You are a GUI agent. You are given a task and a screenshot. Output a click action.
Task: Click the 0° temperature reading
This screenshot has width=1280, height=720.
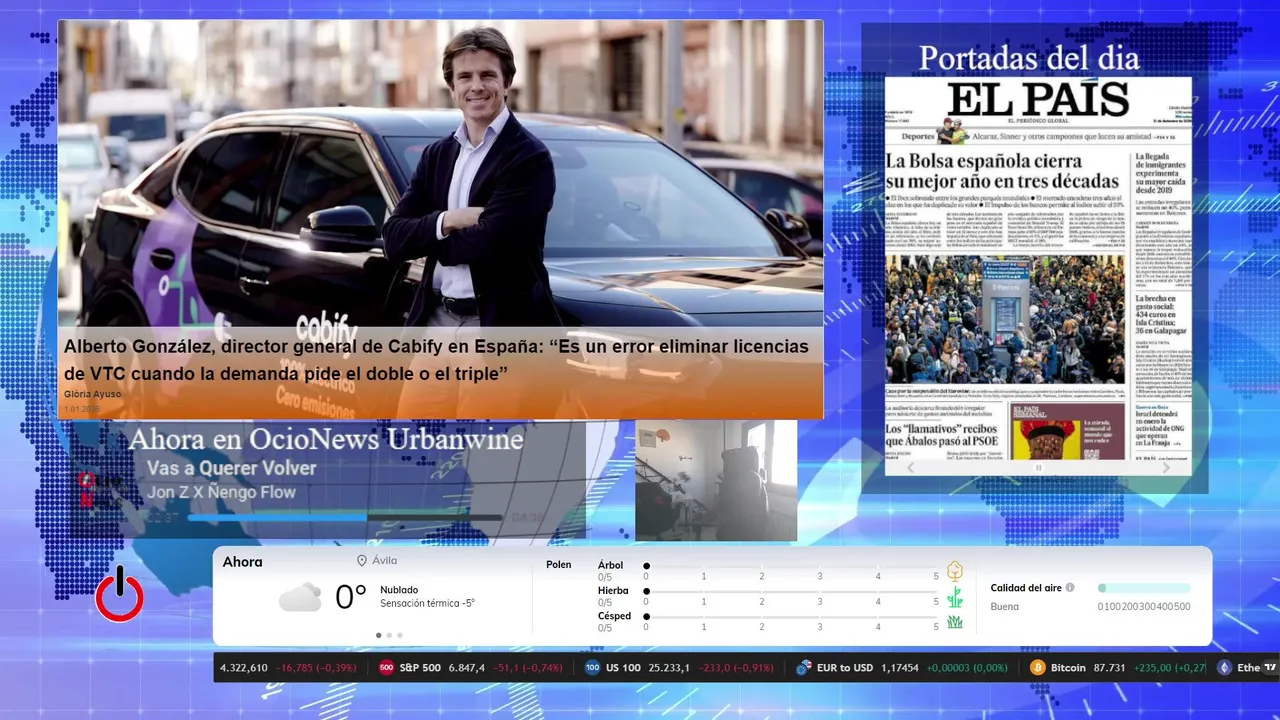click(350, 597)
